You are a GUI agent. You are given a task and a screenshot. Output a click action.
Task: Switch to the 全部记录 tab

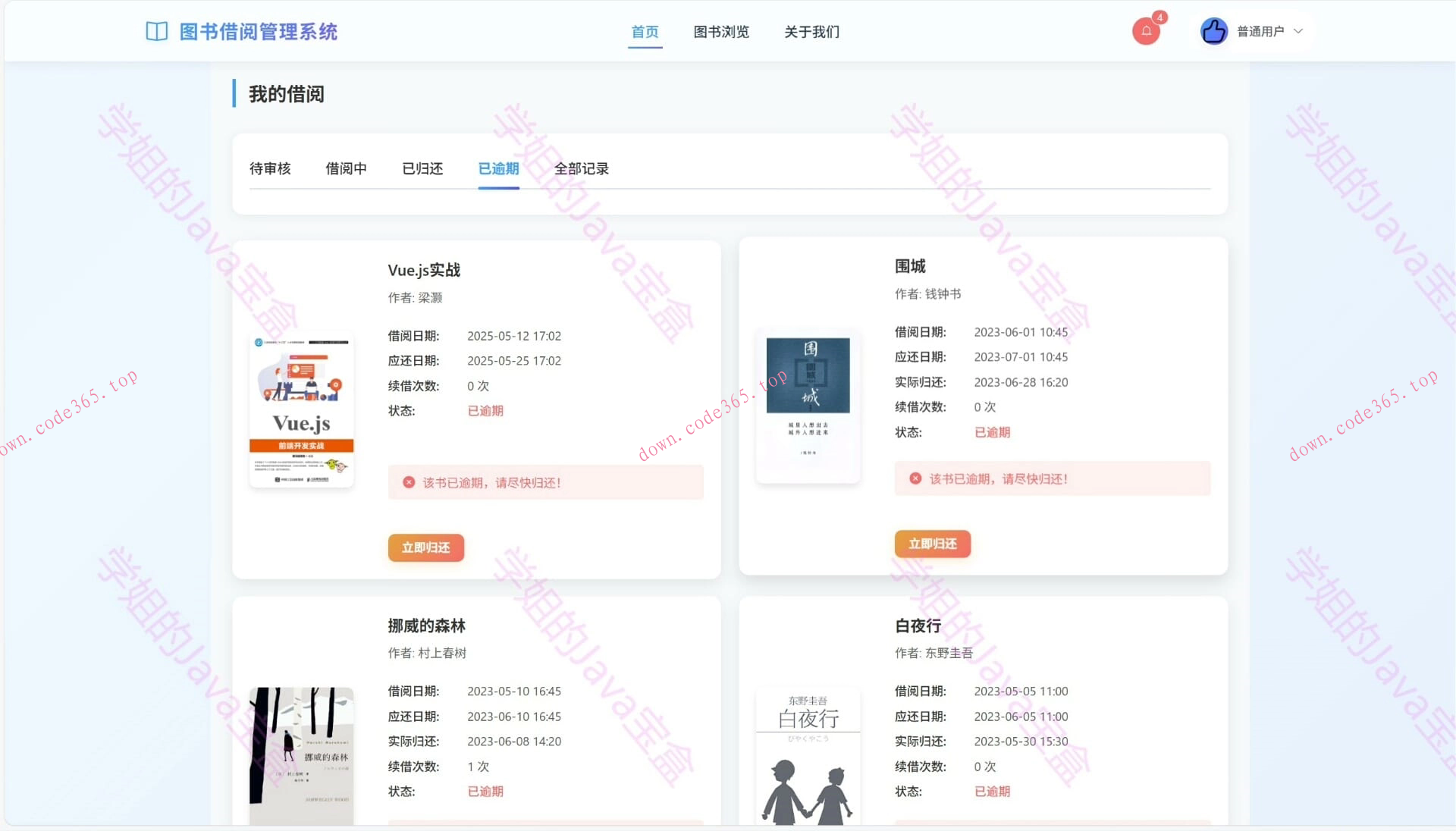581,168
